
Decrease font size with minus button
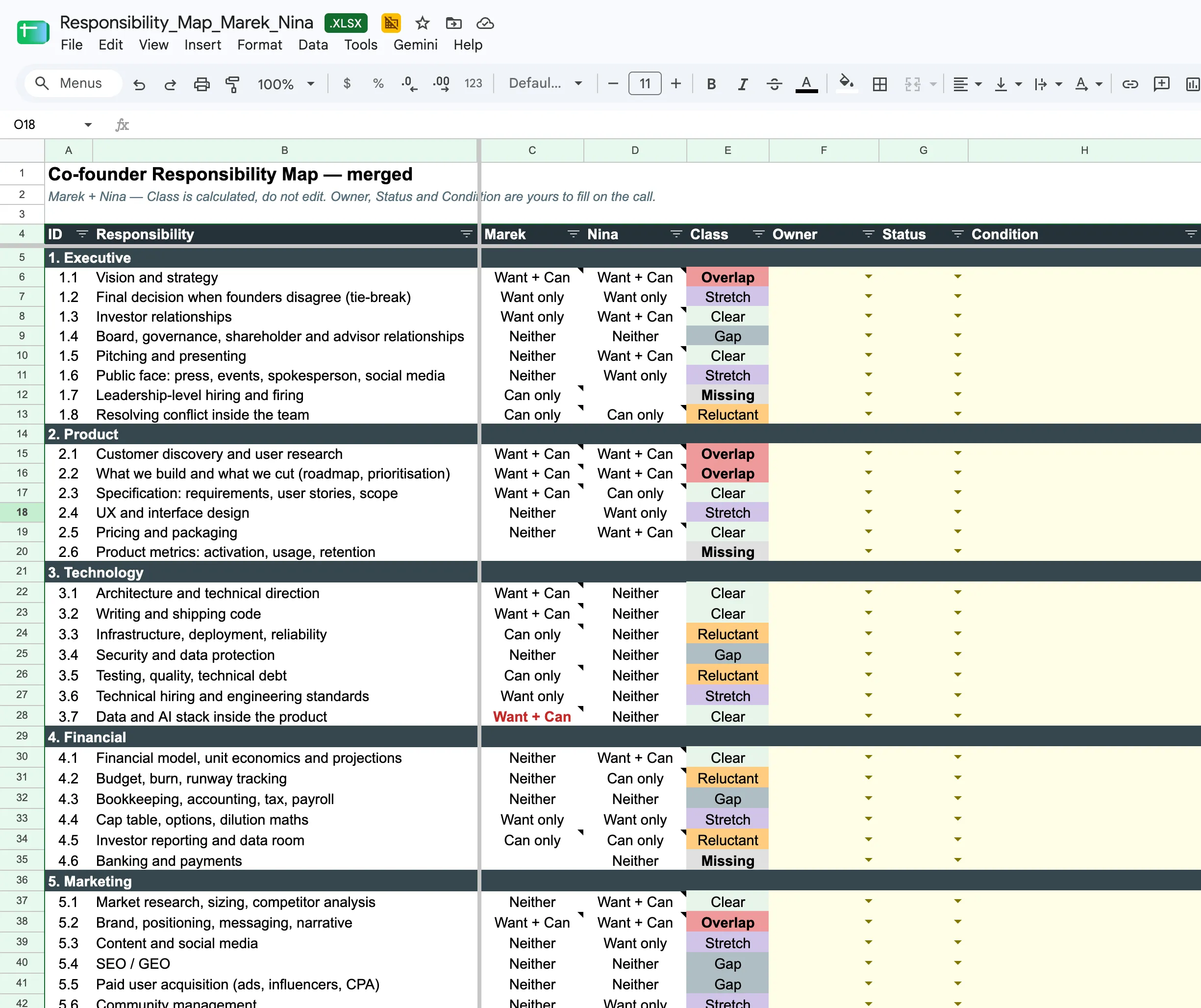[613, 83]
